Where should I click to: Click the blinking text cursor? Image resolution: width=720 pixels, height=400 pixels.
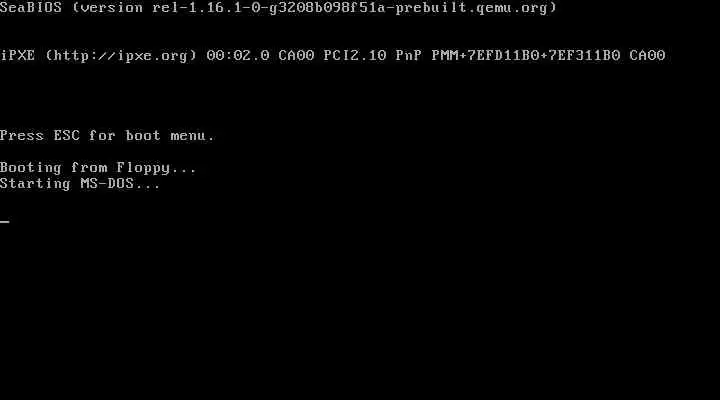[x=5, y=221]
